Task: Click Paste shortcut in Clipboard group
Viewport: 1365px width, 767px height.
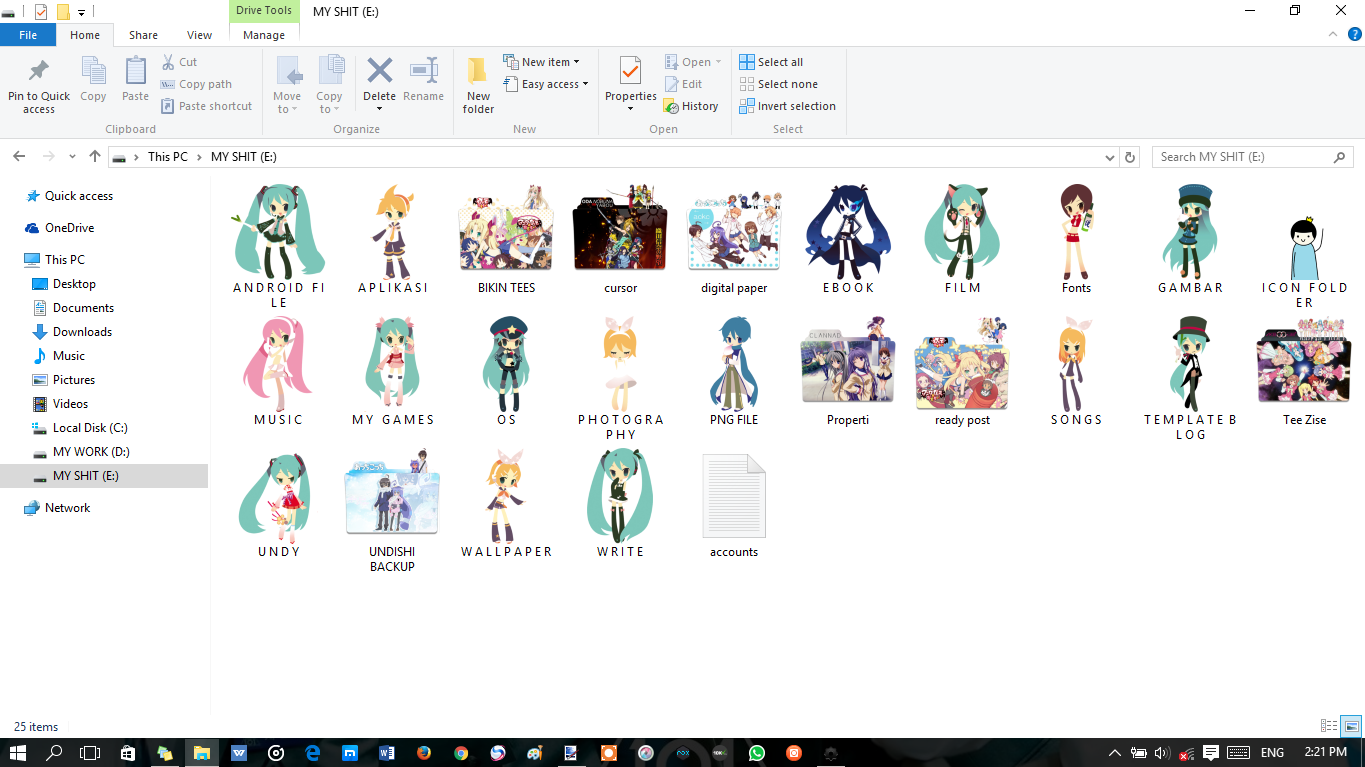Action: tap(206, 106)
